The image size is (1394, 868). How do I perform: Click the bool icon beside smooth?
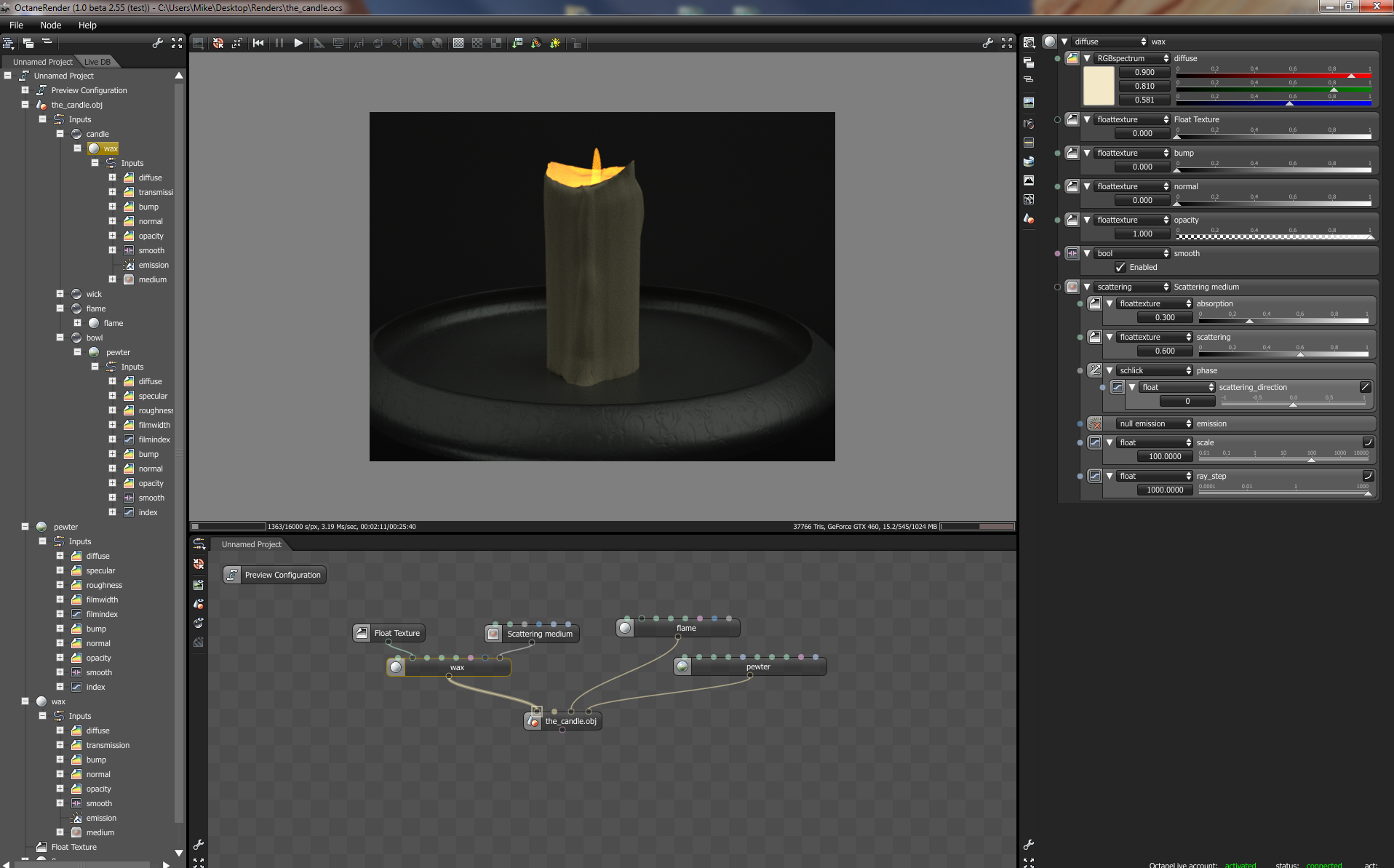(1072, 253)
